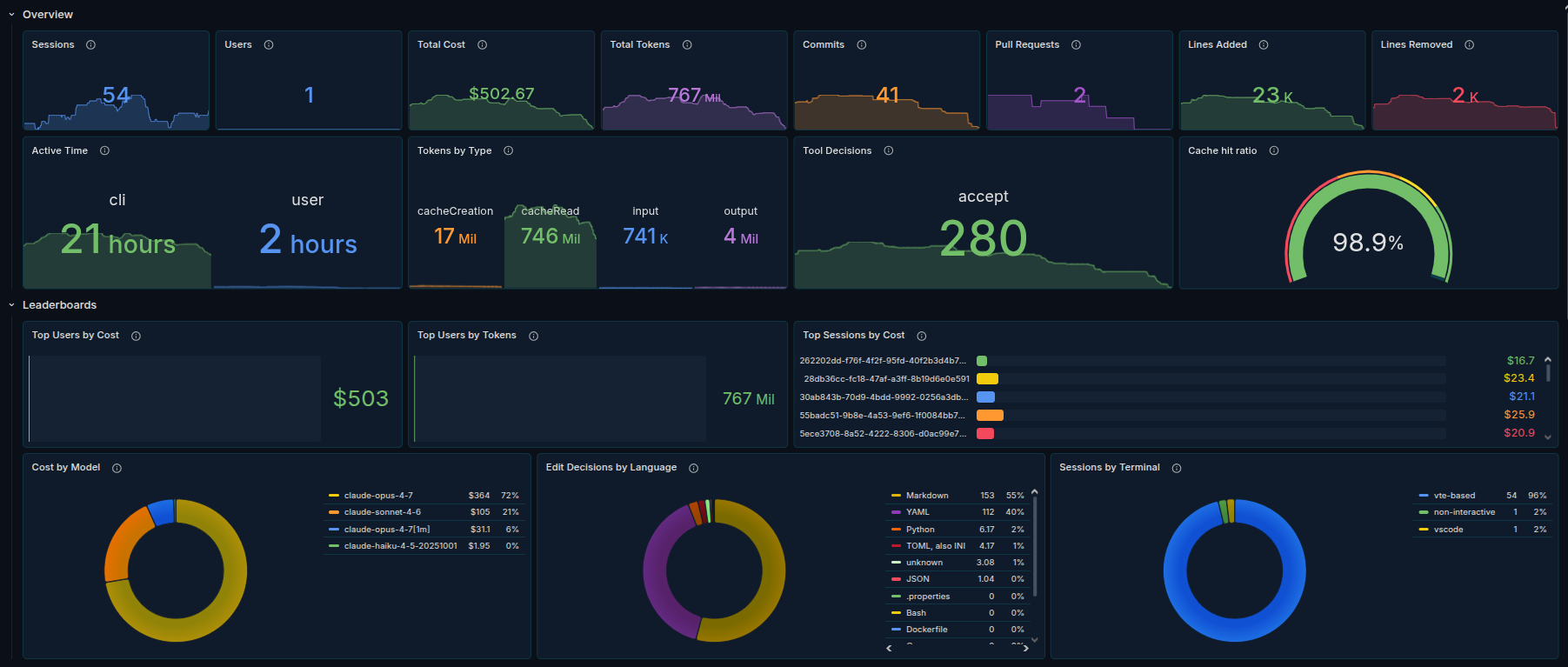Screen dimensions: 1568x667
Task: Click the Sessions by Terminal info icon
Action: [1176, 468]
